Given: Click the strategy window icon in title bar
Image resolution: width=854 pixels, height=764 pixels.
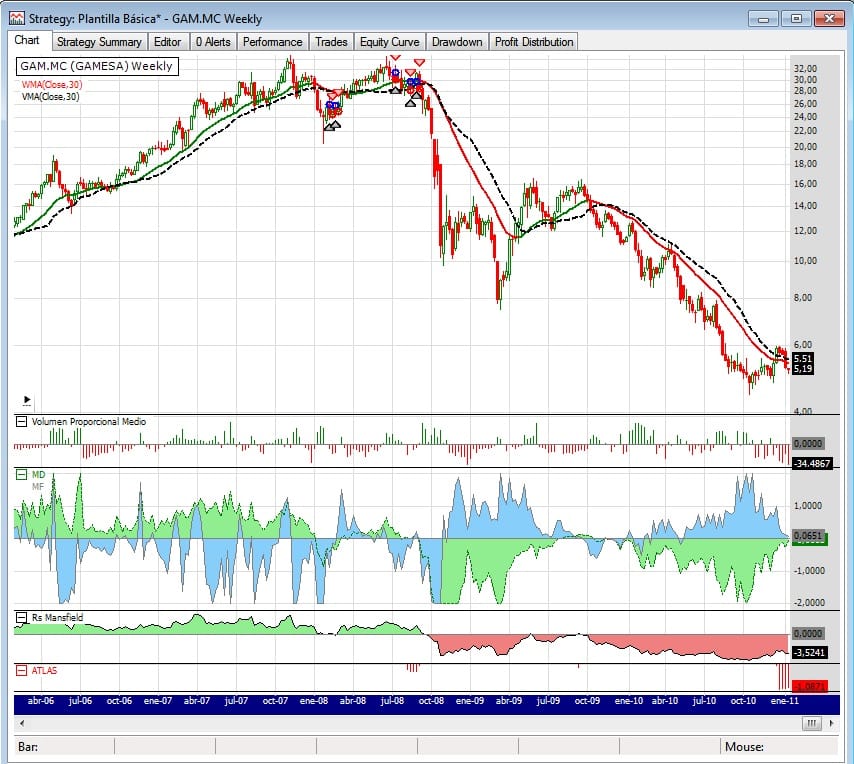Looking at the screenshot, I should (16, 17).
